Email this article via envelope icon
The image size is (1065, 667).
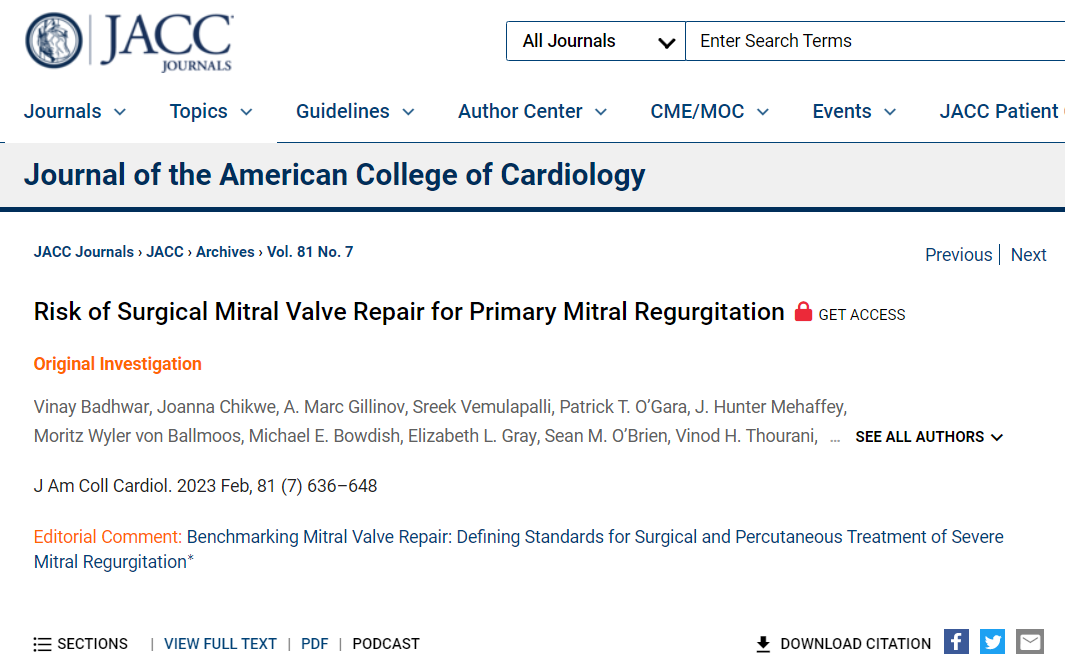tap(1030, 642)
